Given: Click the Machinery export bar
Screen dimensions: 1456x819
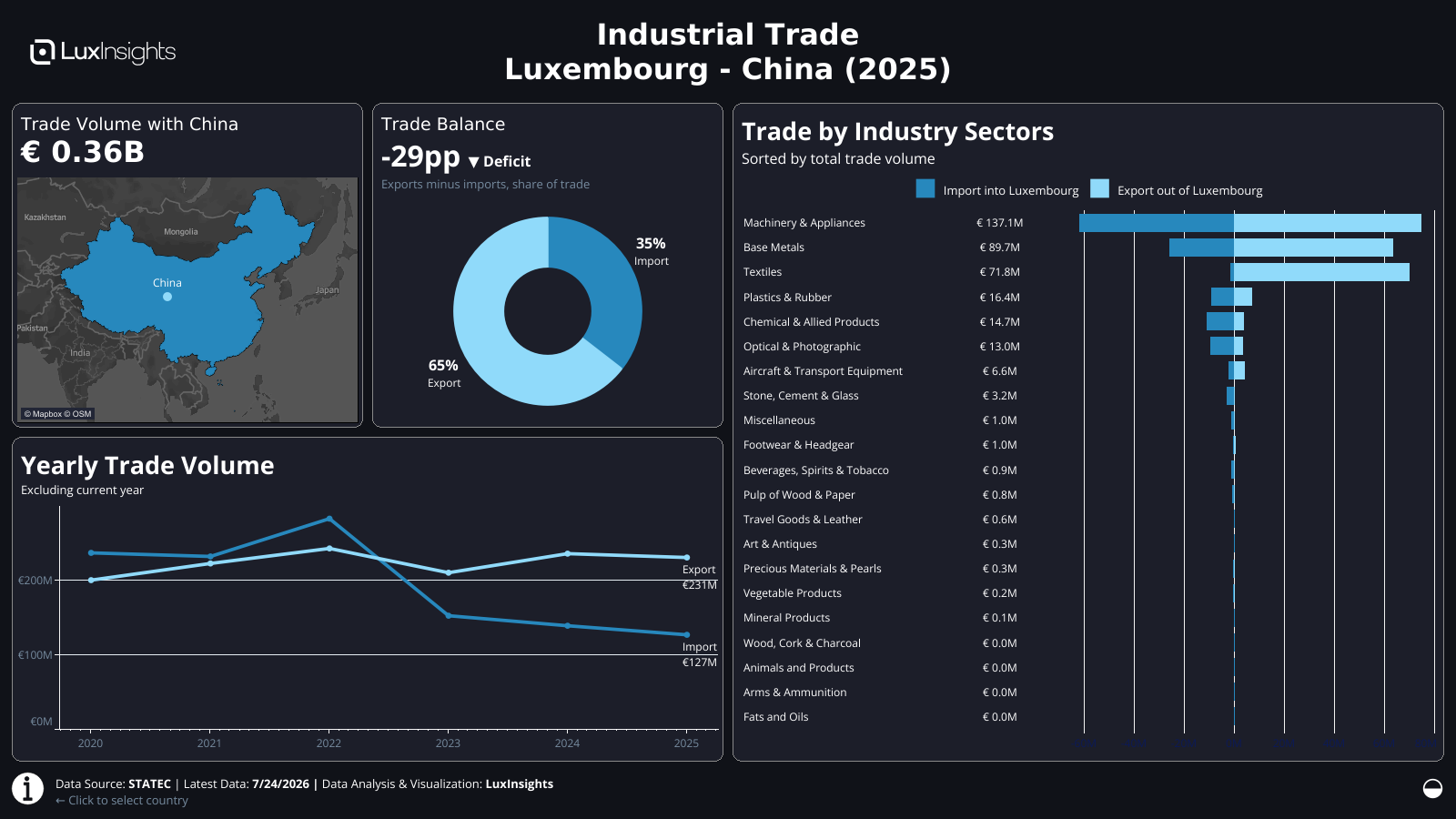Looking at the screenshot, I should coord(1328,223).
